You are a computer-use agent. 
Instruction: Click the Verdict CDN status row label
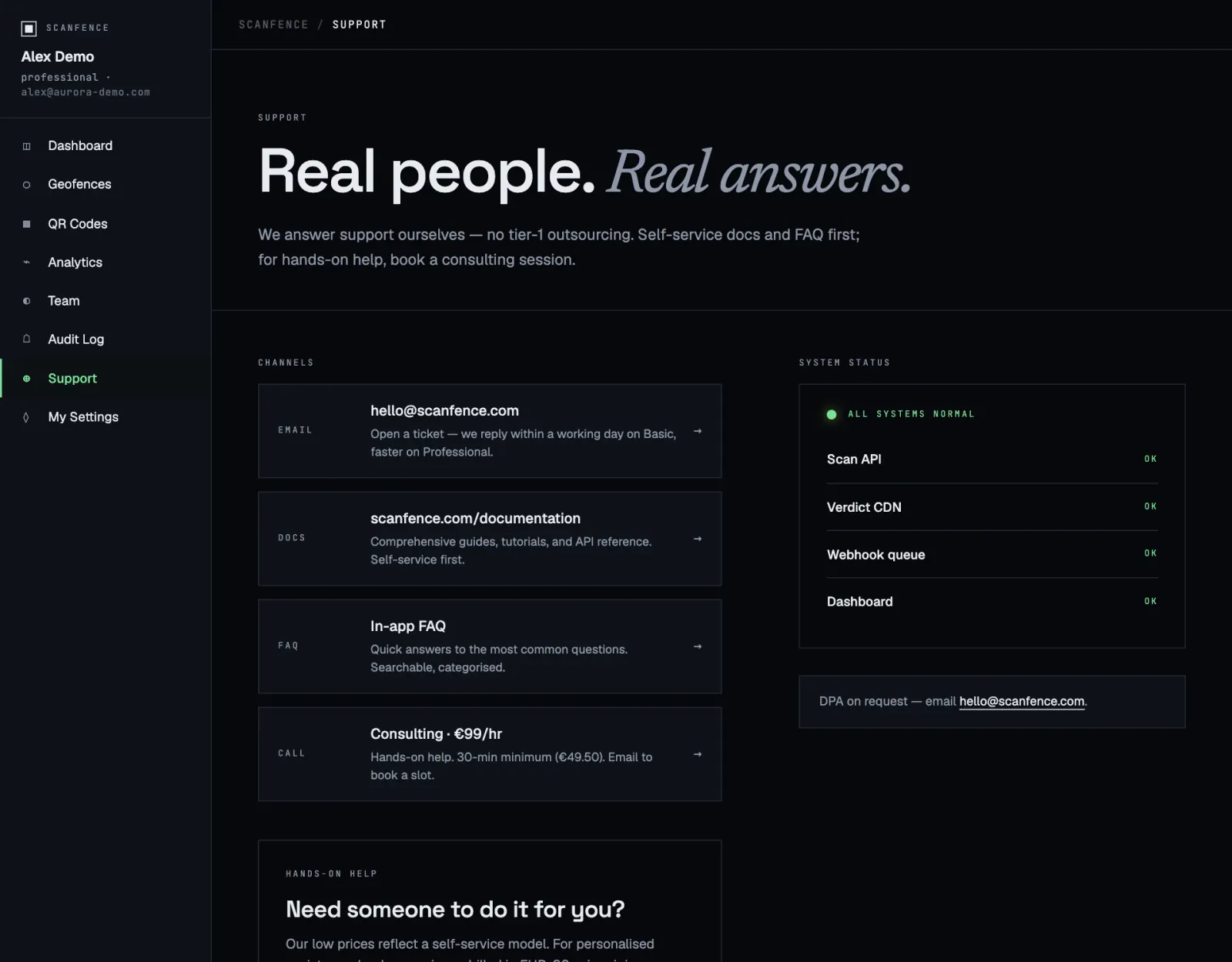pos(864,508)
